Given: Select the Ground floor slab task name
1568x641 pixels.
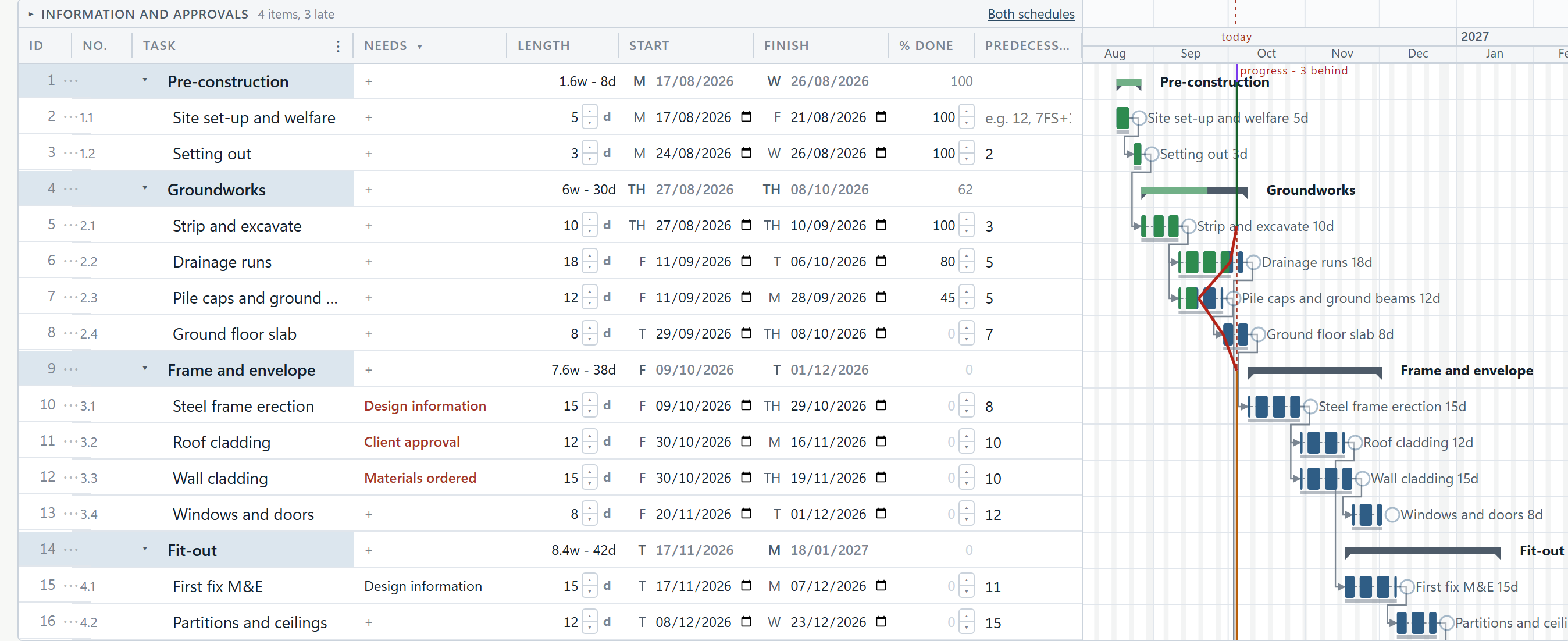Looking at the screenshot, I should tap(234, 334).
